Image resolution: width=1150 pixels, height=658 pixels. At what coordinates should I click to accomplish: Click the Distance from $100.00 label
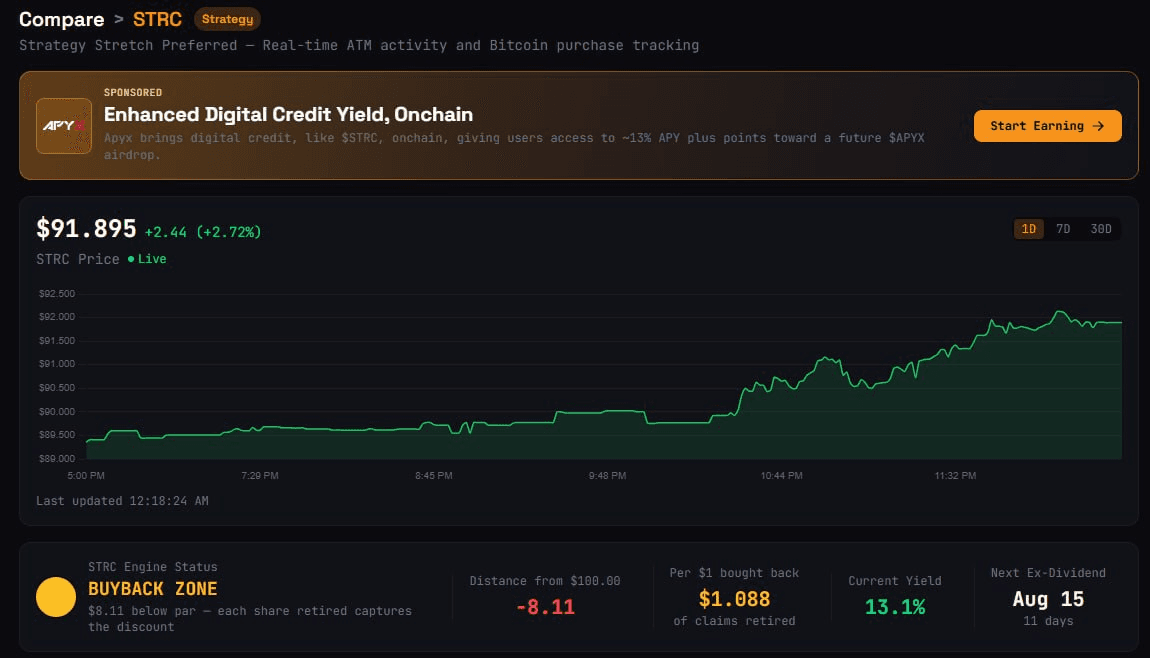[545, 581]
